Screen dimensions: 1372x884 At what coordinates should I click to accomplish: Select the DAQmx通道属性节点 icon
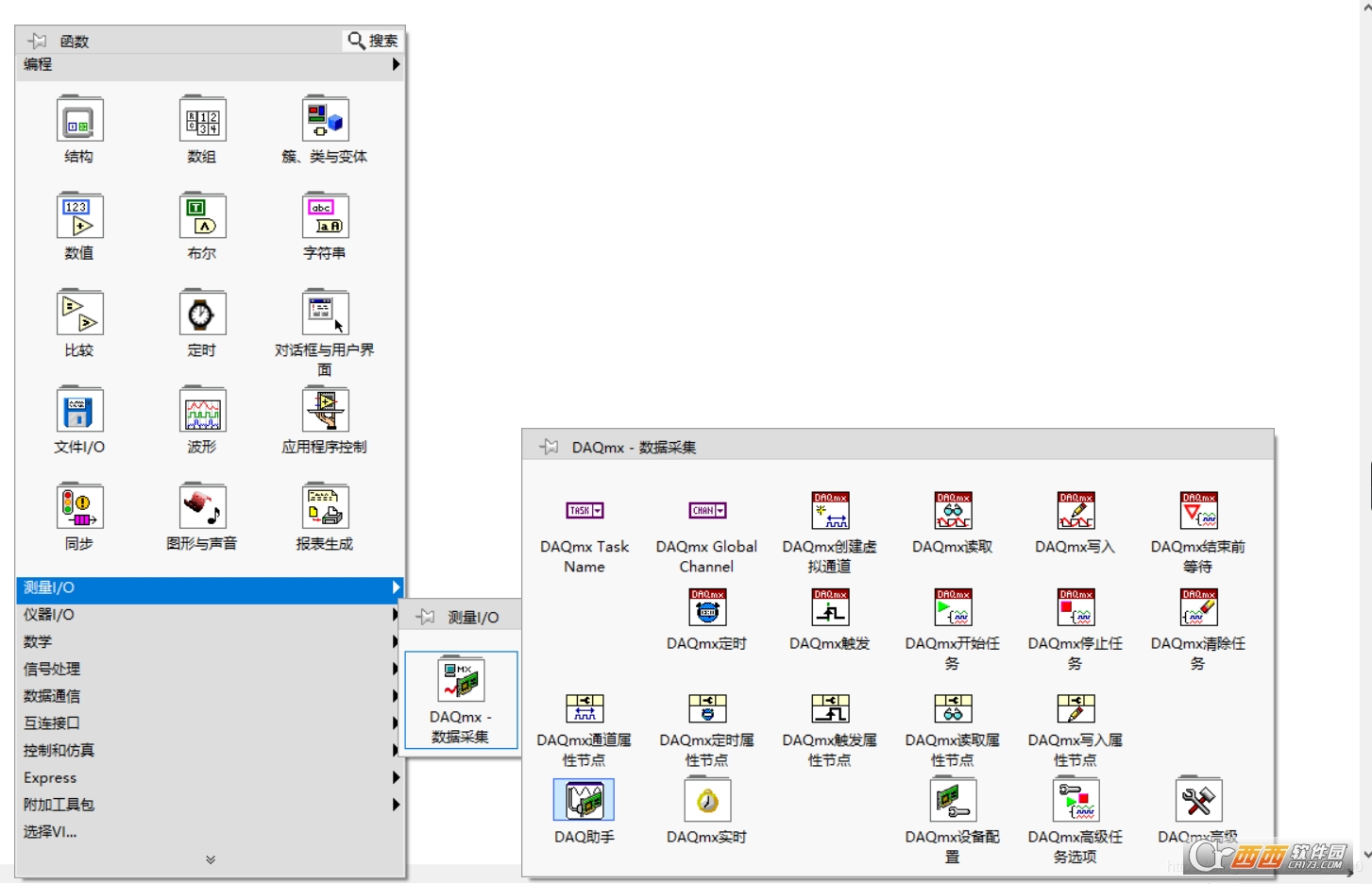coord(584,708)
